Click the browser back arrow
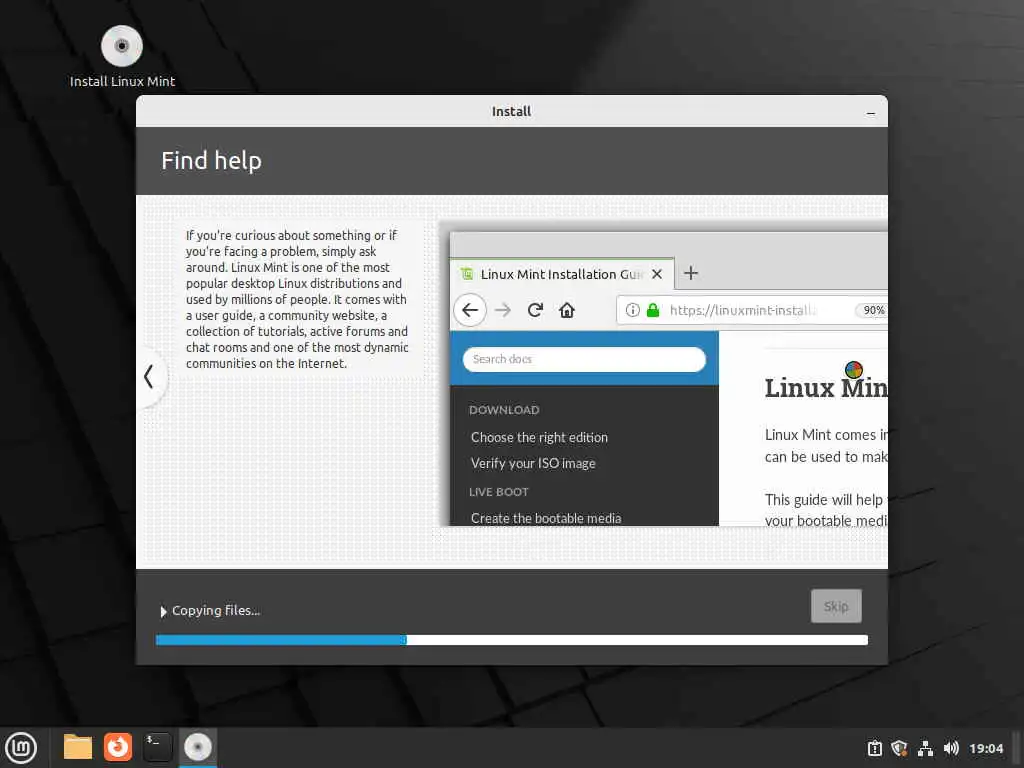 coord(470,310)
